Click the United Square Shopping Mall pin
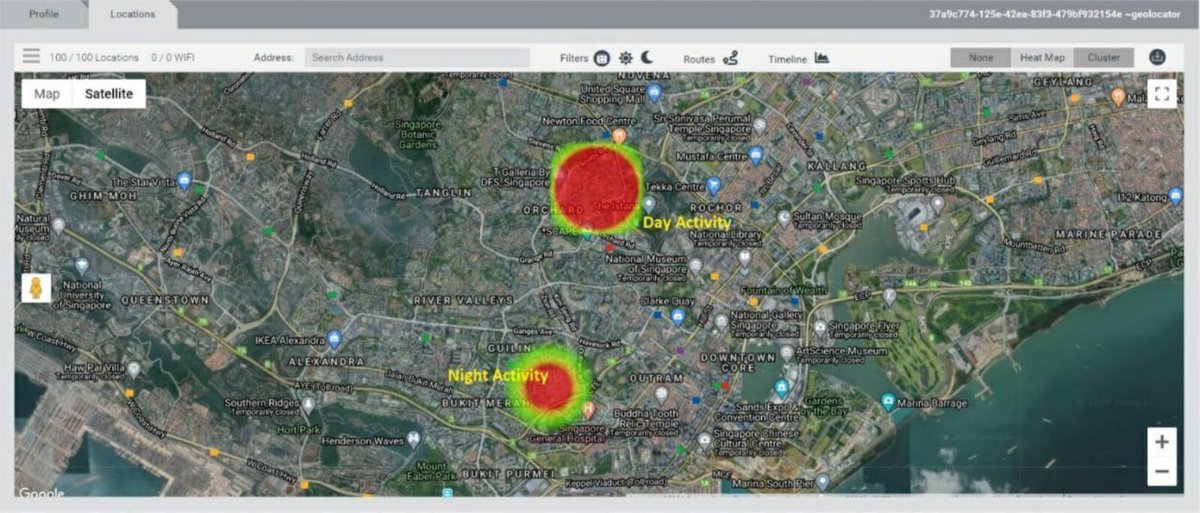 pos(654,93)
